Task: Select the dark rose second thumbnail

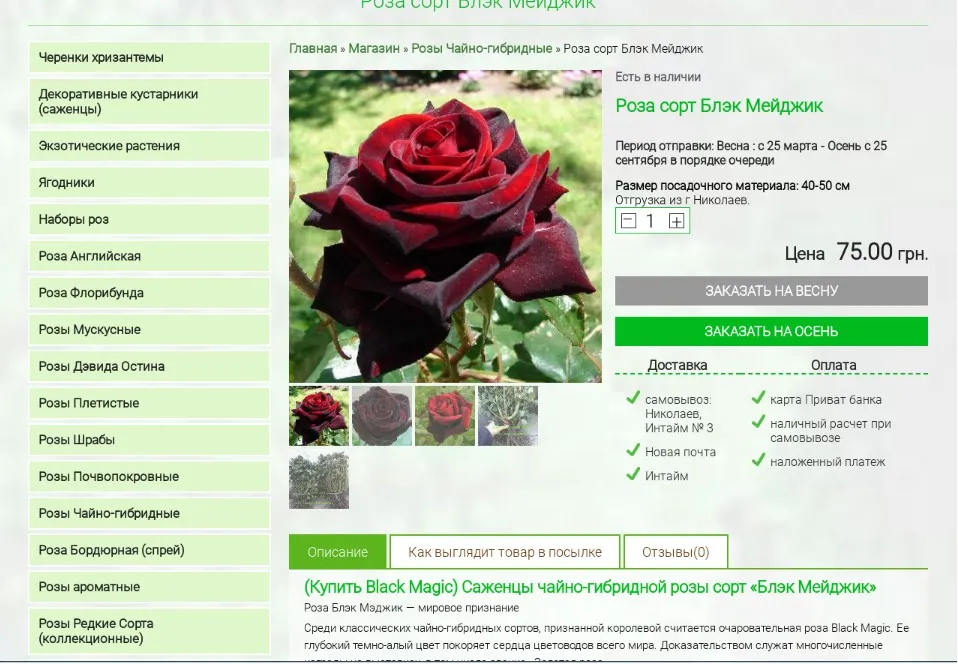Action: (x=382, y=415)
